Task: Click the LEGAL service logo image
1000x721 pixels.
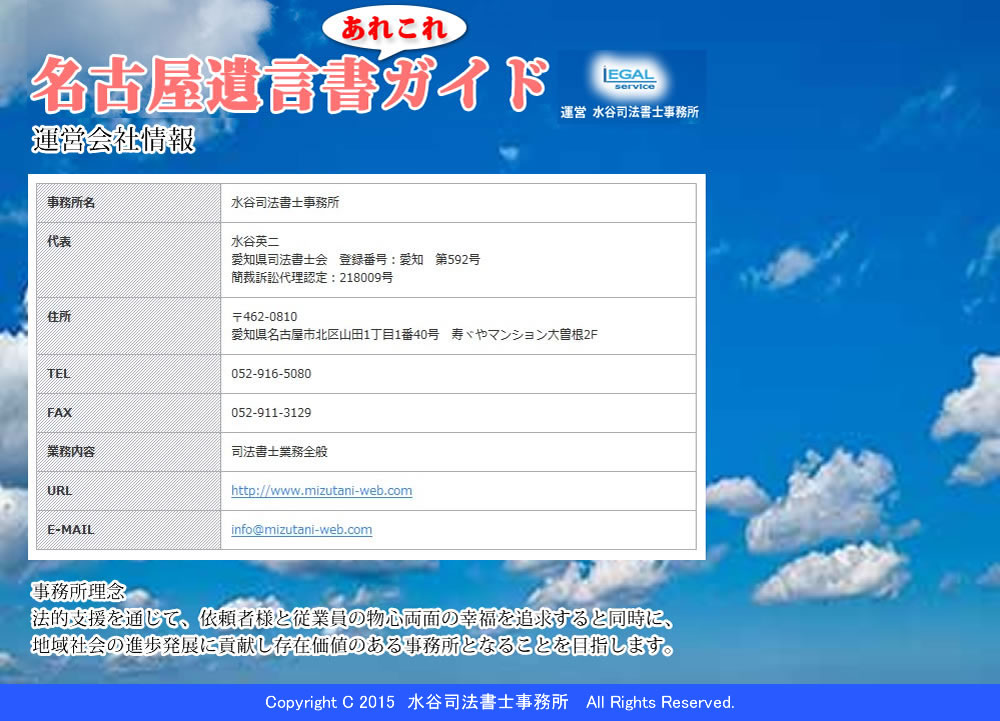Action: coord(630,77)
